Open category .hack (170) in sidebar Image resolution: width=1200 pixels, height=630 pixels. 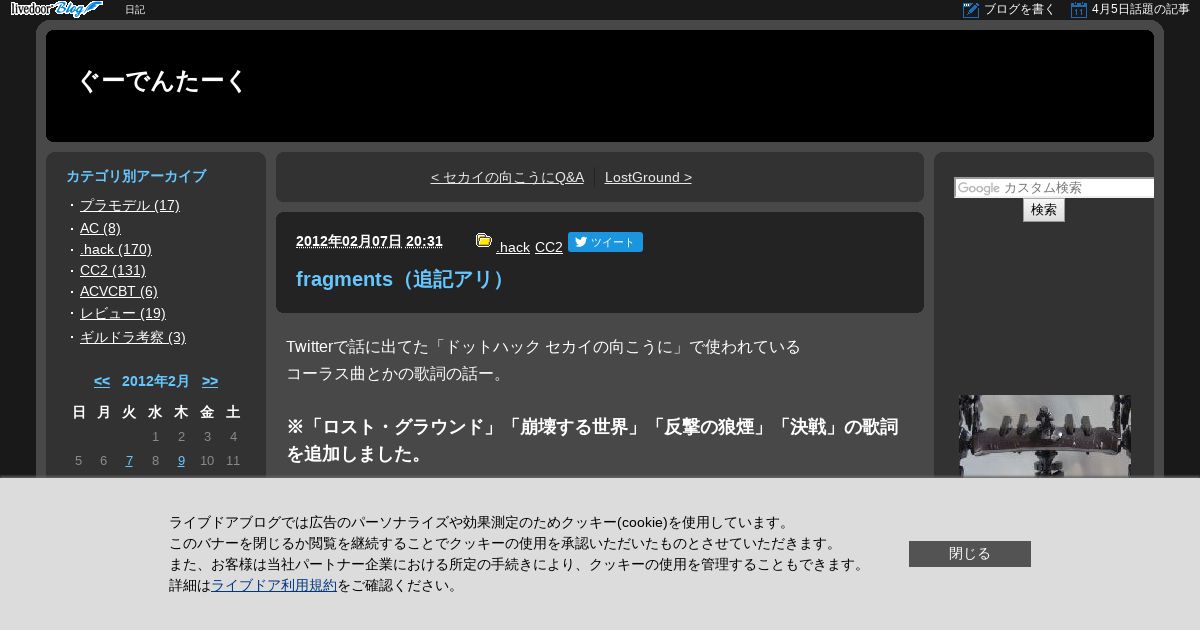pos(116,249)
